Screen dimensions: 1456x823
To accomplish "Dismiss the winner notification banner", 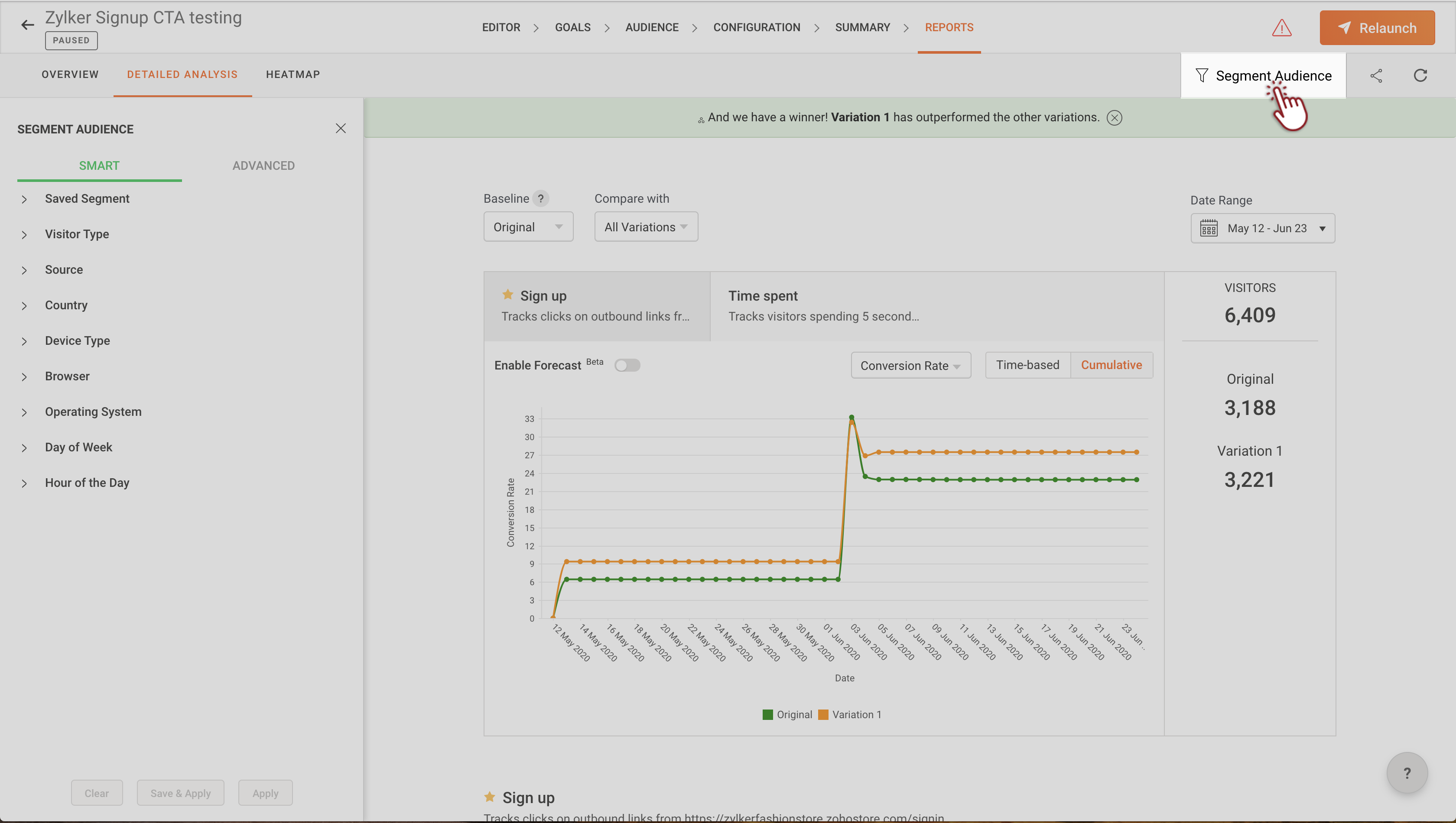I will tap(1114, 117).
